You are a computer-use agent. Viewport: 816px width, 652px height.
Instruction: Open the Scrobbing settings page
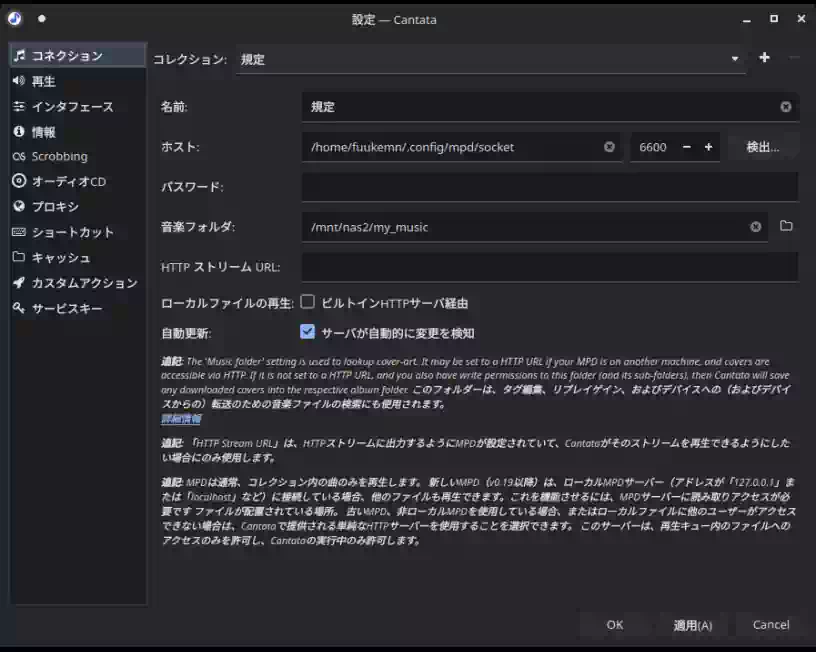tap(77, 156)
